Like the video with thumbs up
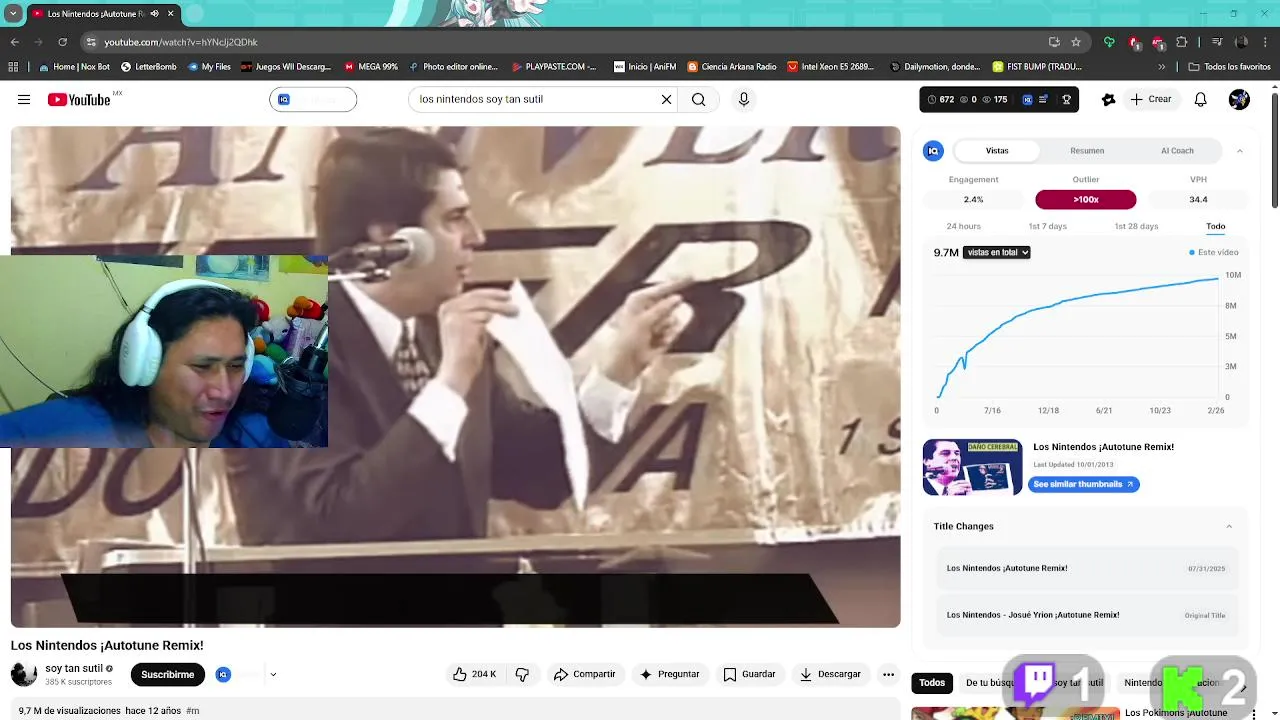The height and width of the screenshot is (720, 1280). pyautogui.click(x=474, y=674)
